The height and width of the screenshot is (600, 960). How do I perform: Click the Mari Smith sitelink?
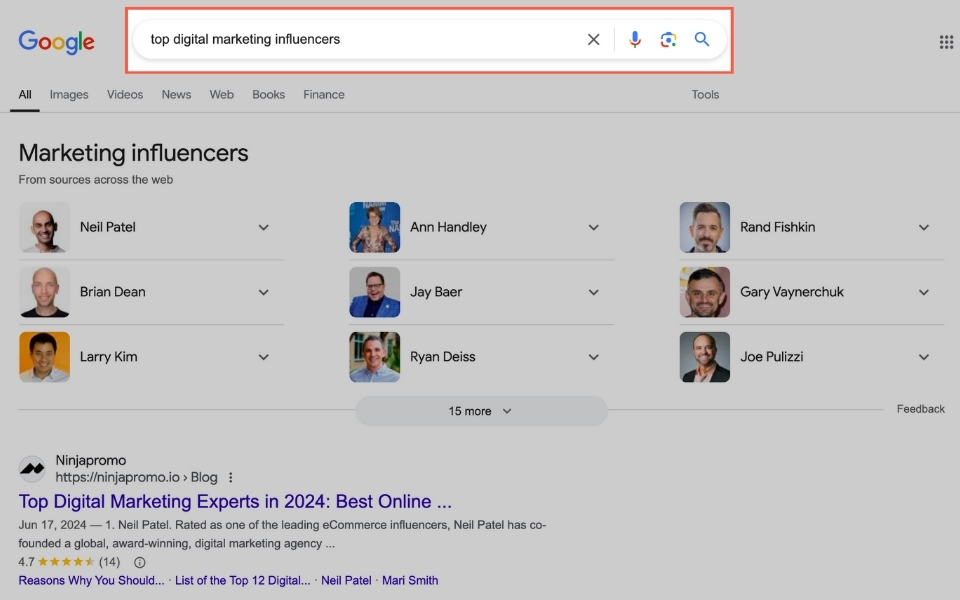[410, 580]
